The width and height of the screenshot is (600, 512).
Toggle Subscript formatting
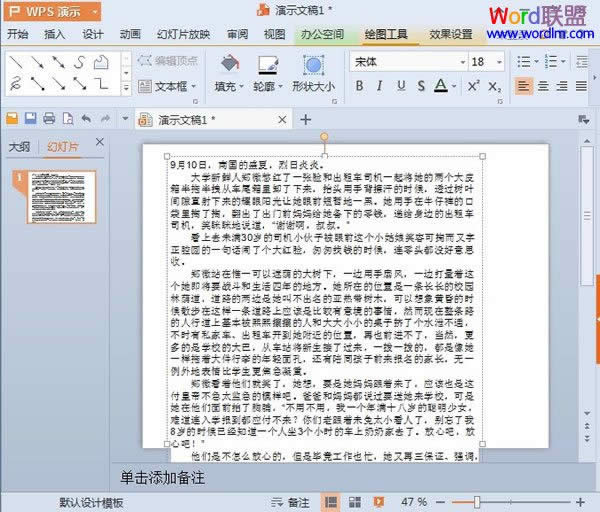[x=494, y=87]
